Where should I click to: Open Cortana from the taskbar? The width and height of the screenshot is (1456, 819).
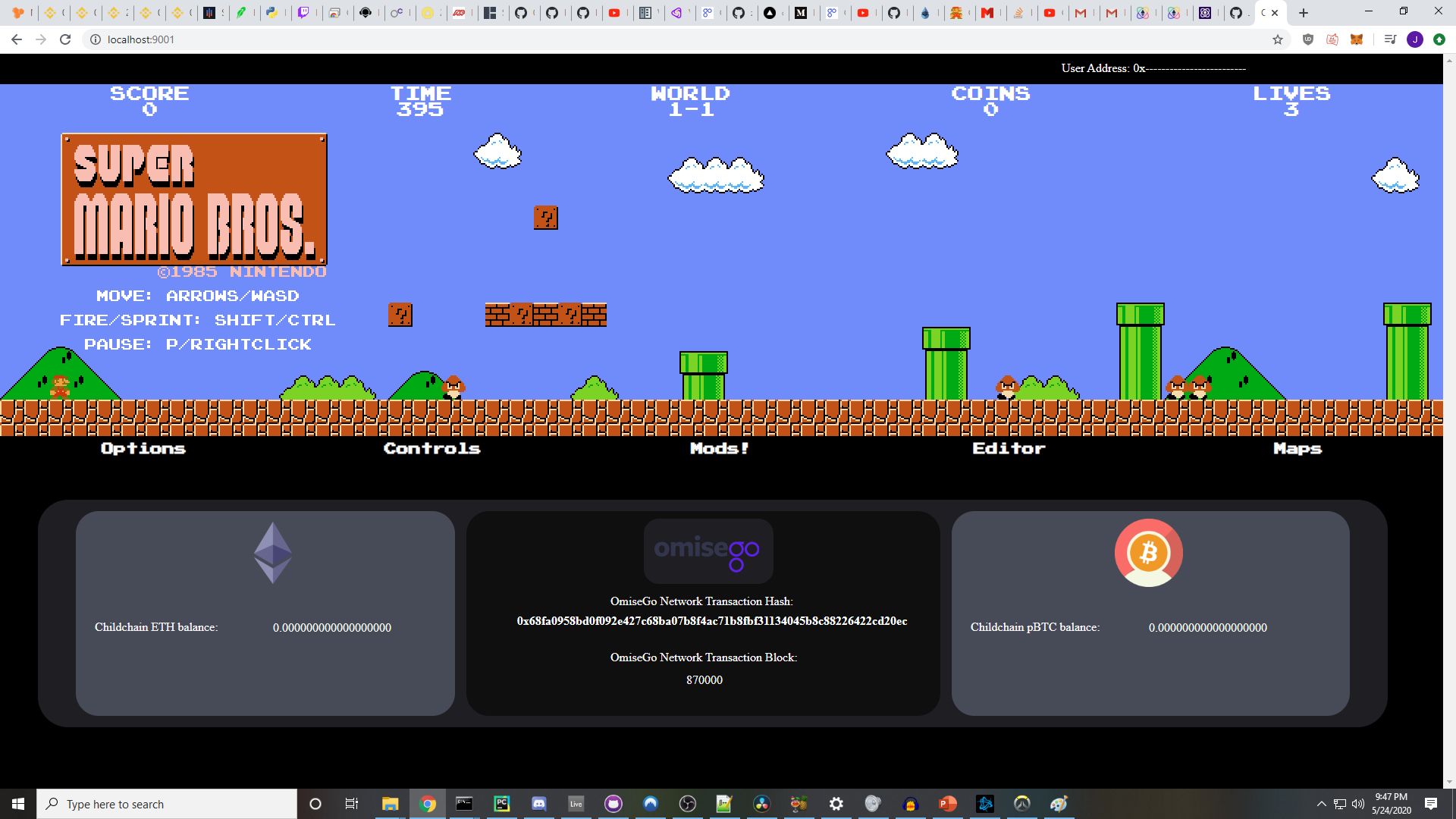[315, 804]
